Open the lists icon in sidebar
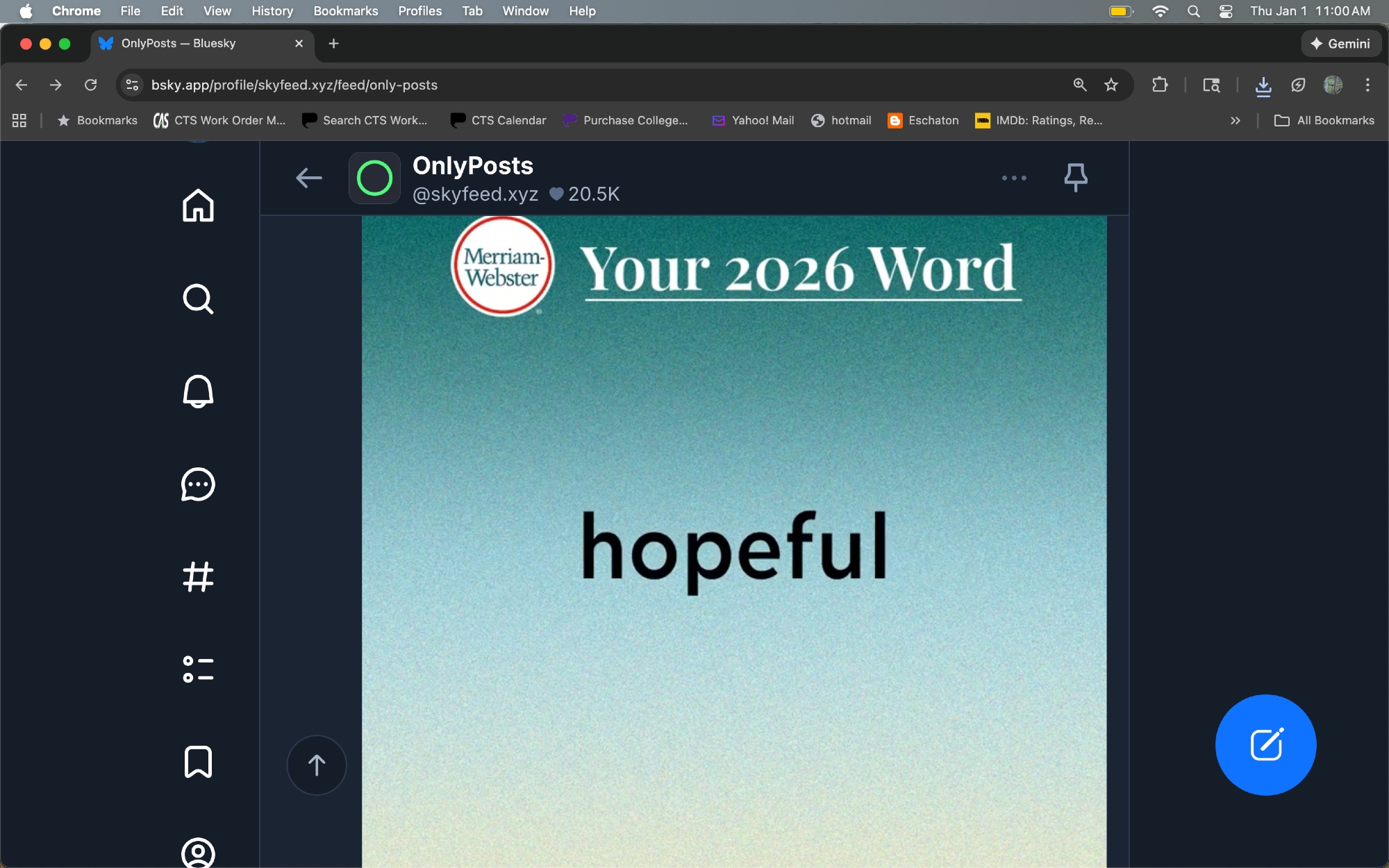1389x868 pixels. [198, 669]
